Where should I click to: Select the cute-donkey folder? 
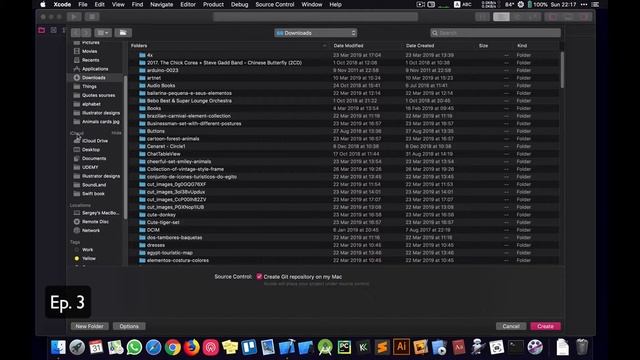click(161, 215)
